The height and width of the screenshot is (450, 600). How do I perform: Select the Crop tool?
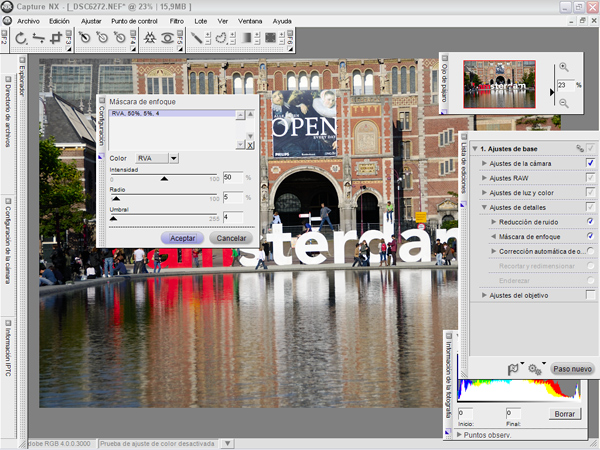click(x=56, y=38)
